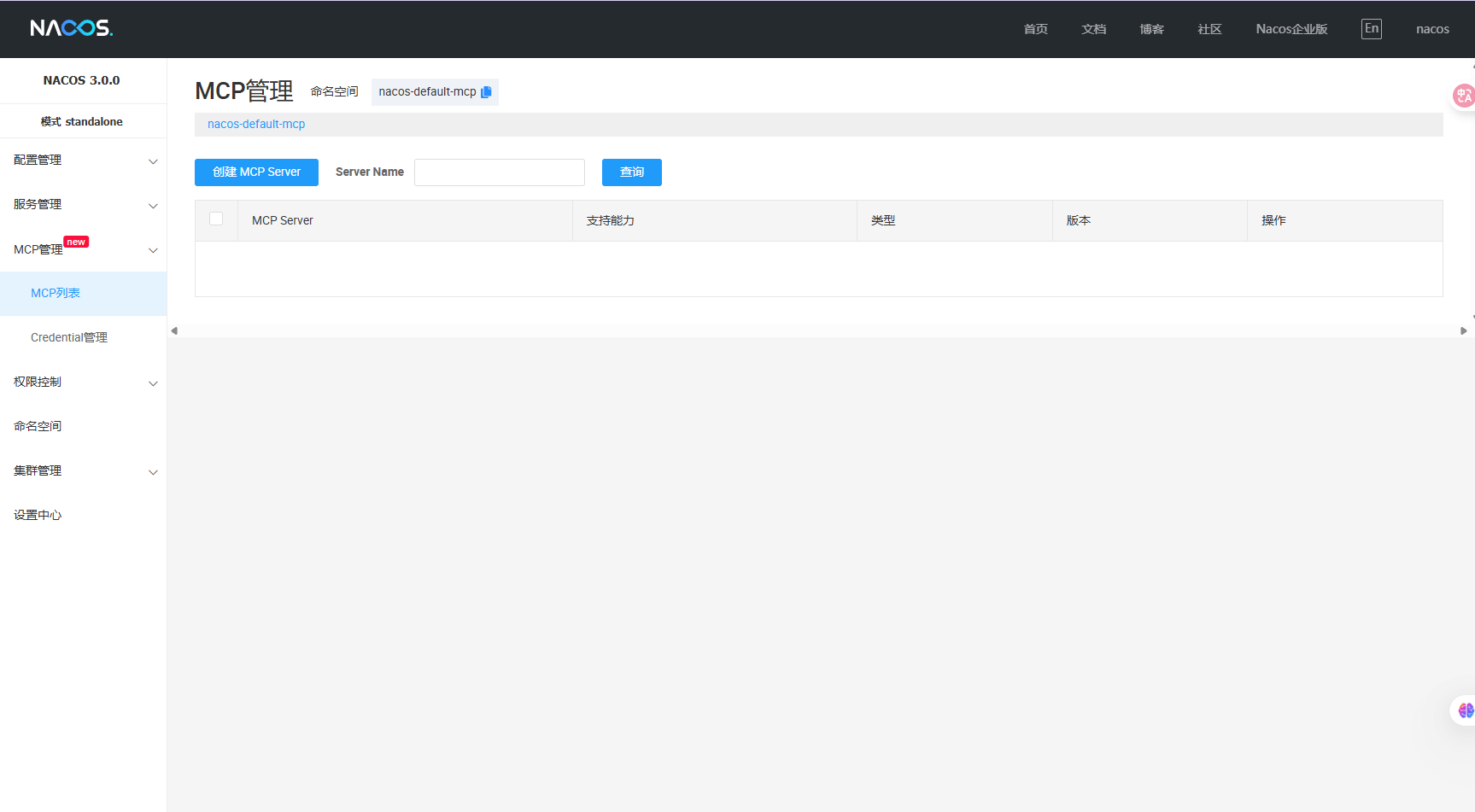Open 文档 in the top navigation

tap(1093, 29)
